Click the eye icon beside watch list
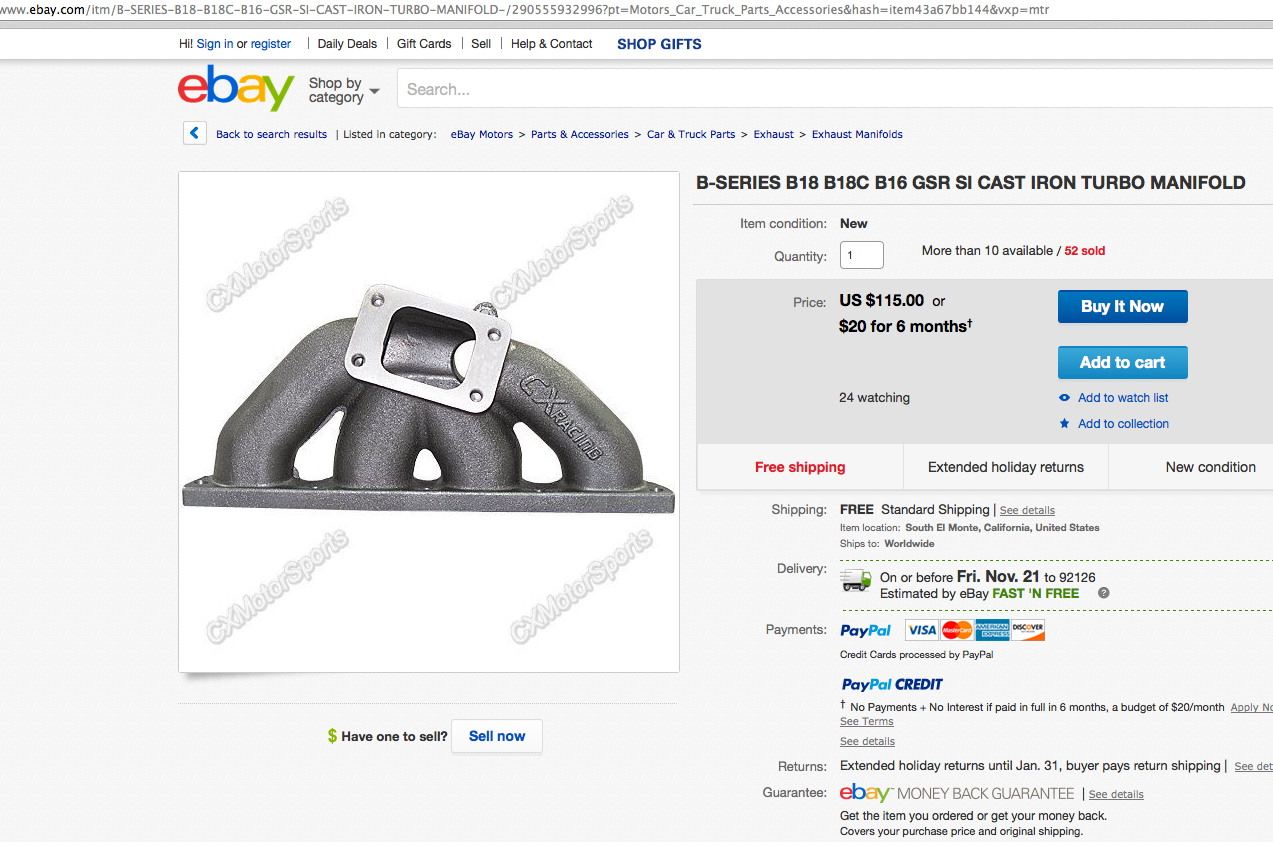The image size is (1273, 842). coord(1064,398)
